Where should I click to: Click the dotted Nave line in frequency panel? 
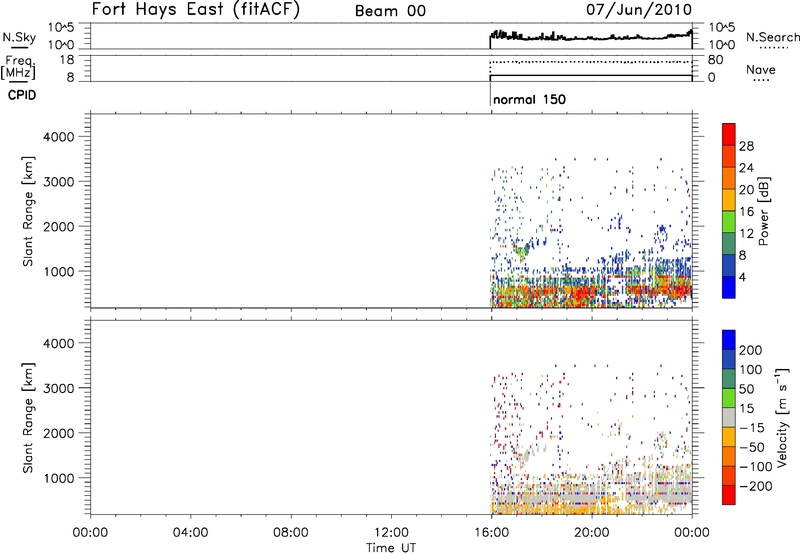(591, 62)
